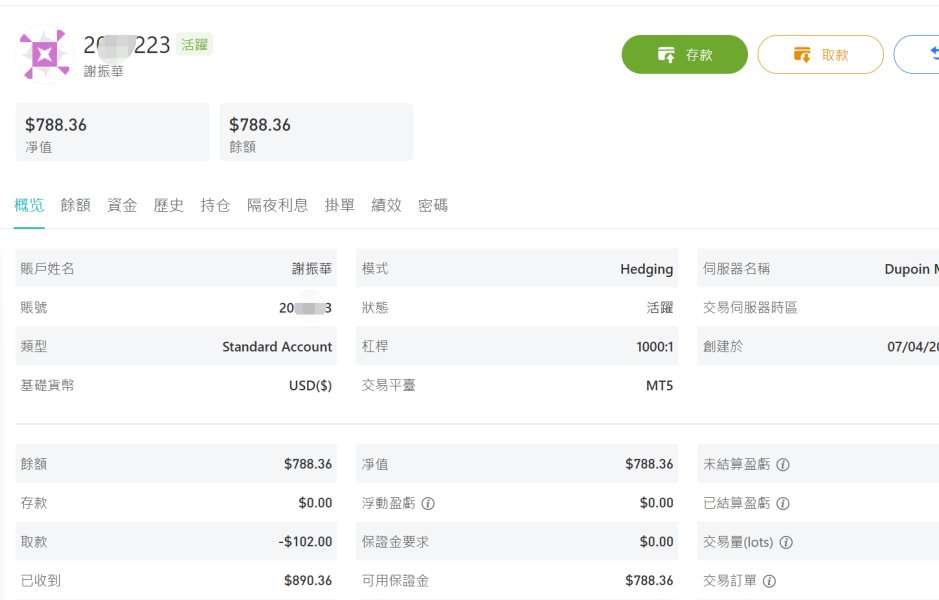Click the info icon beside 交易訂單

click(x=769, y=581)
